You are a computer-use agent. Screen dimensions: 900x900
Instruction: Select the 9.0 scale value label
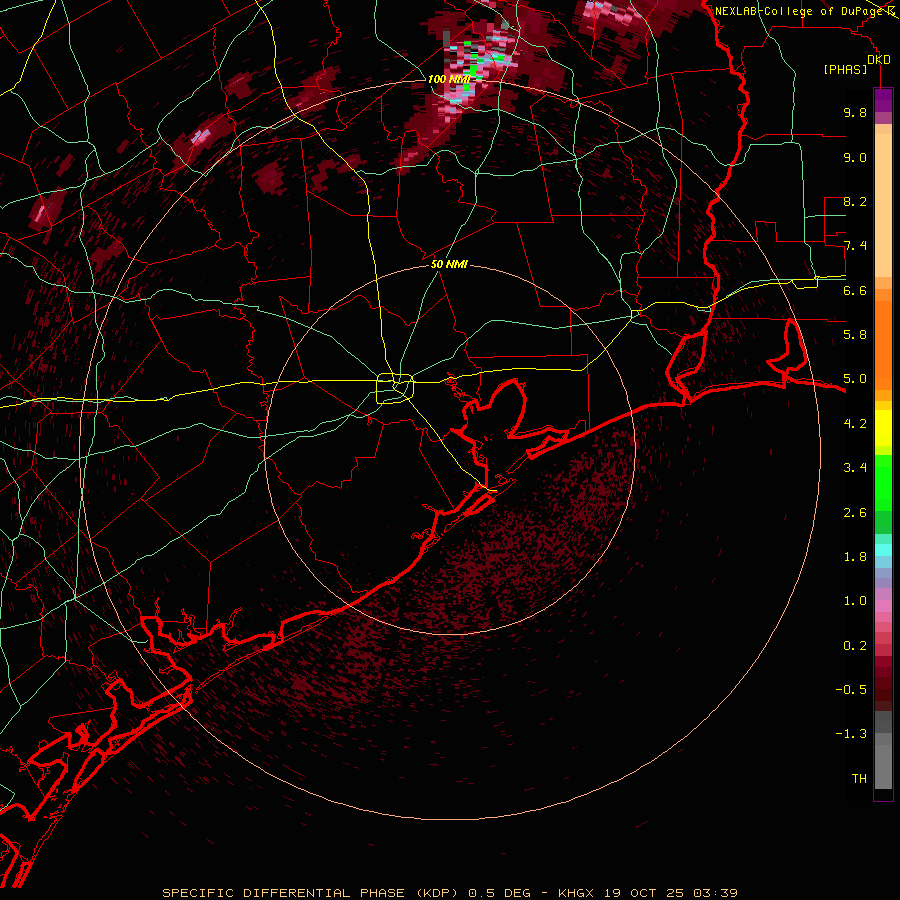pos(855,157)
